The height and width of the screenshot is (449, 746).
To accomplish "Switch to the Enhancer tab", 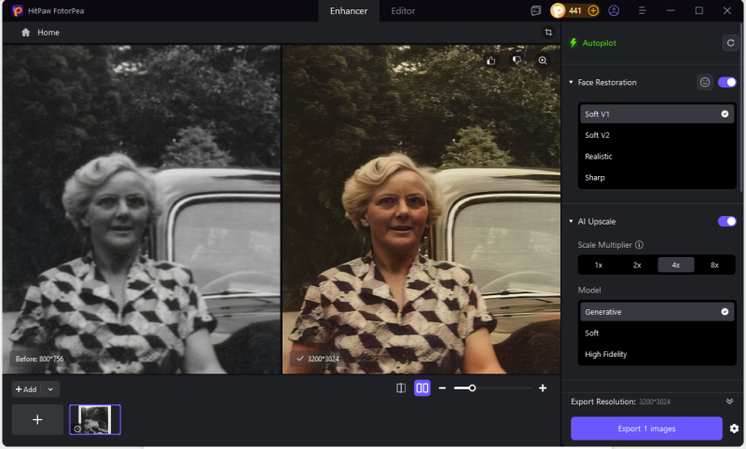I will 349,10.
